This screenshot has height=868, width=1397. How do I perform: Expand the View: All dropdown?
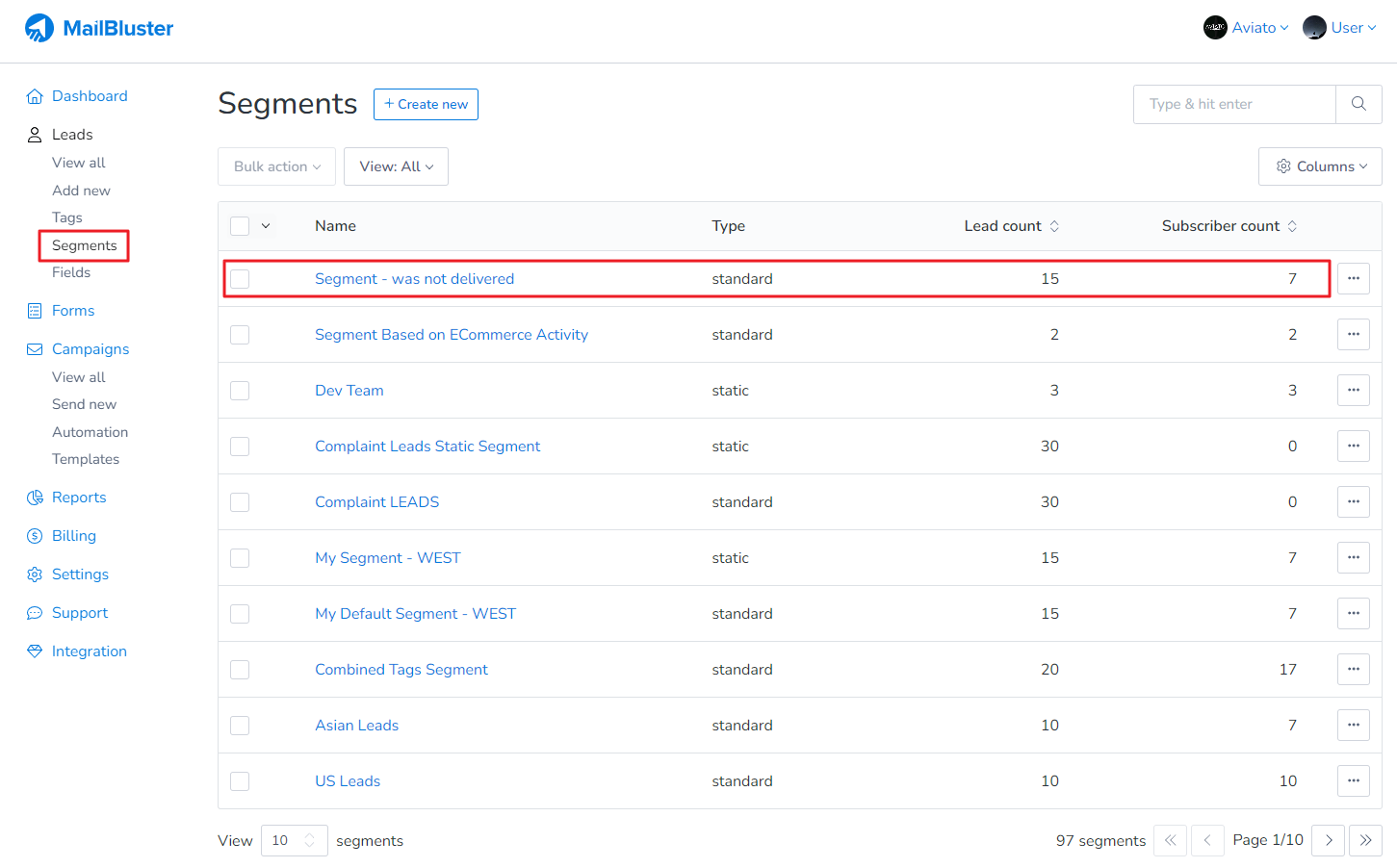coord(396,166)
